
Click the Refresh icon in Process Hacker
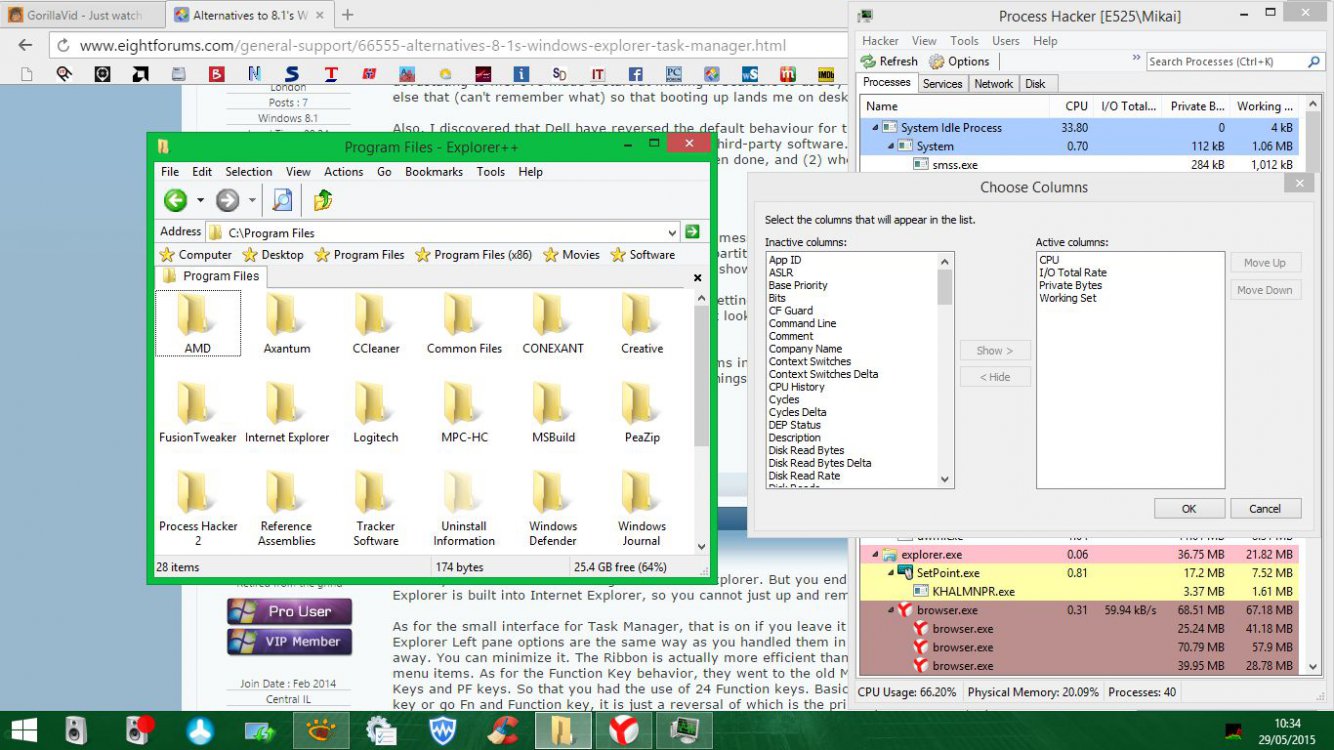click(x=869, y=62)
